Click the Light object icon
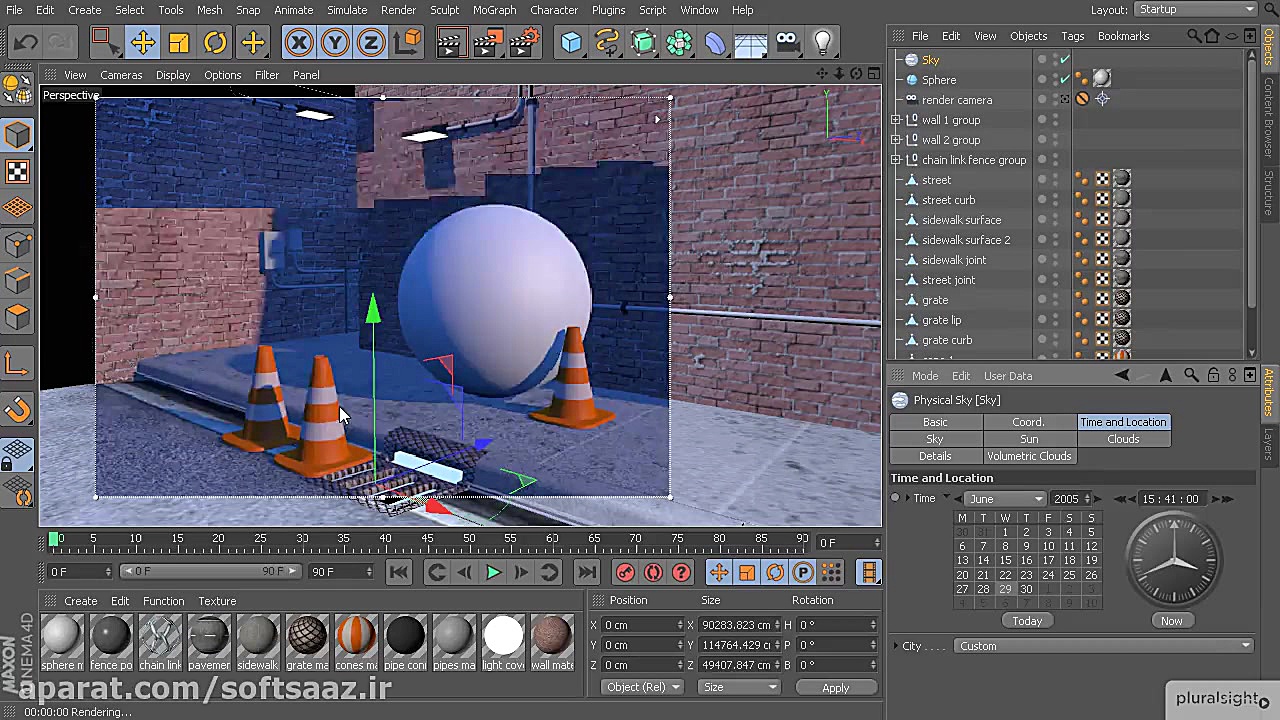 pyautogui.click(x=822, y=42)
